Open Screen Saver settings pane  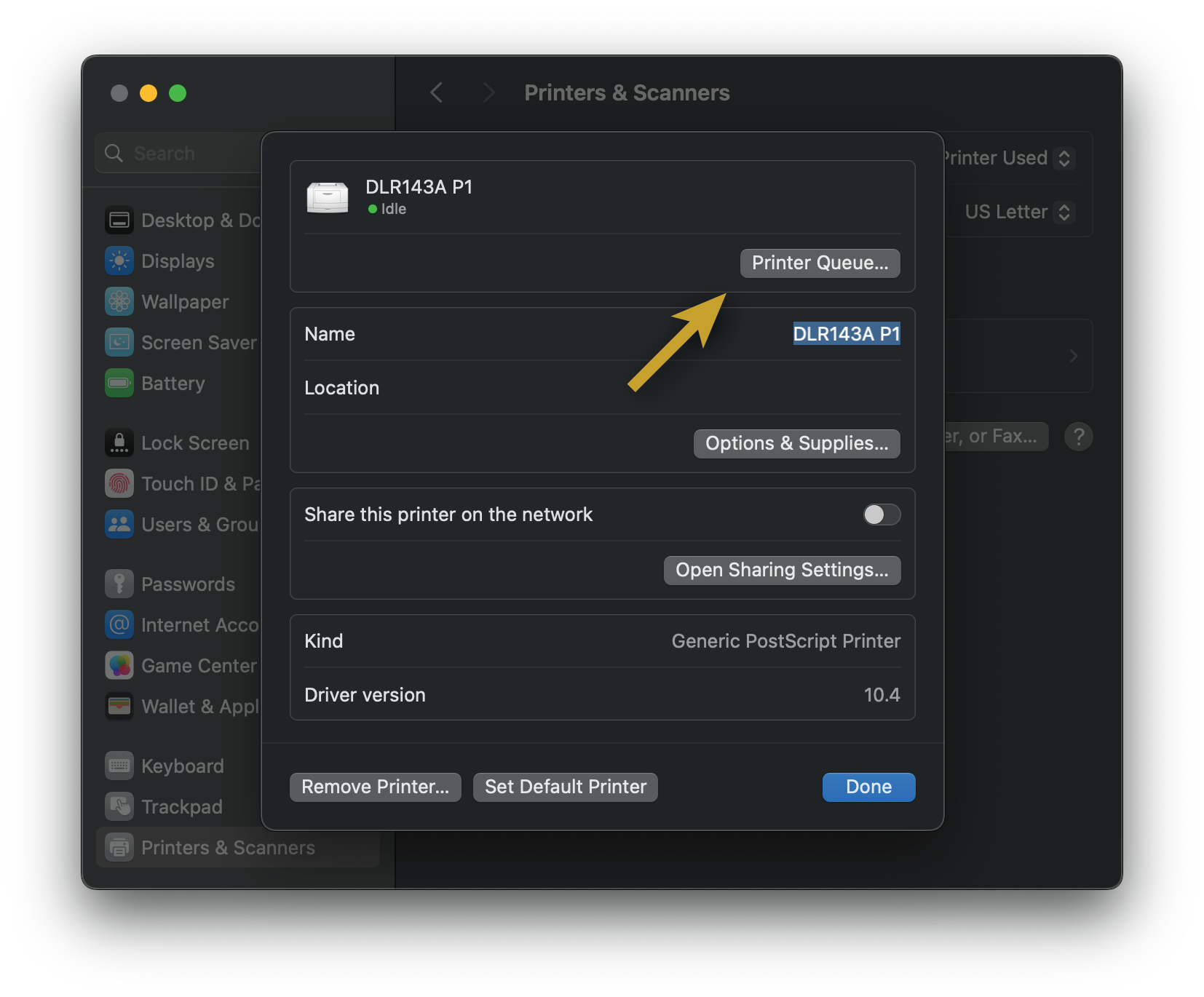click(198, 343)
